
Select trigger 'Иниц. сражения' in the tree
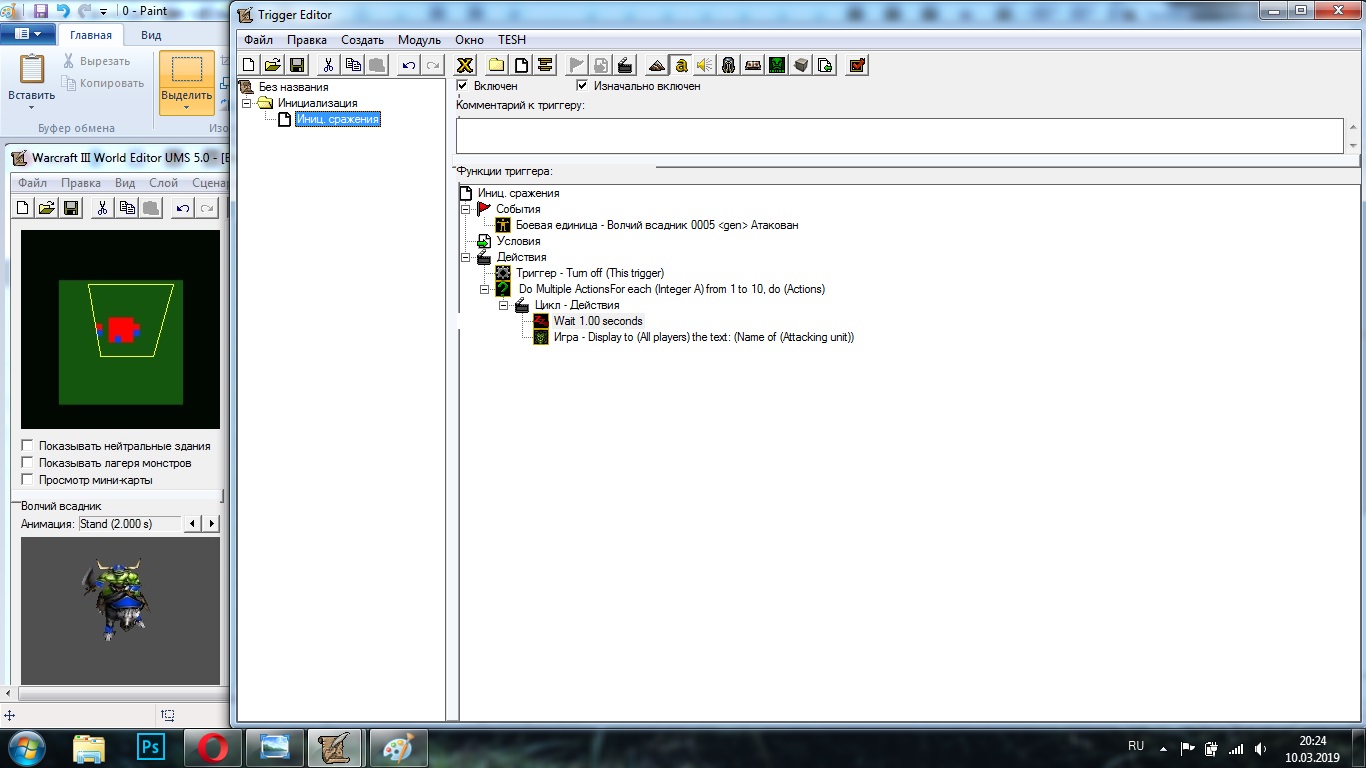[338, 119]
